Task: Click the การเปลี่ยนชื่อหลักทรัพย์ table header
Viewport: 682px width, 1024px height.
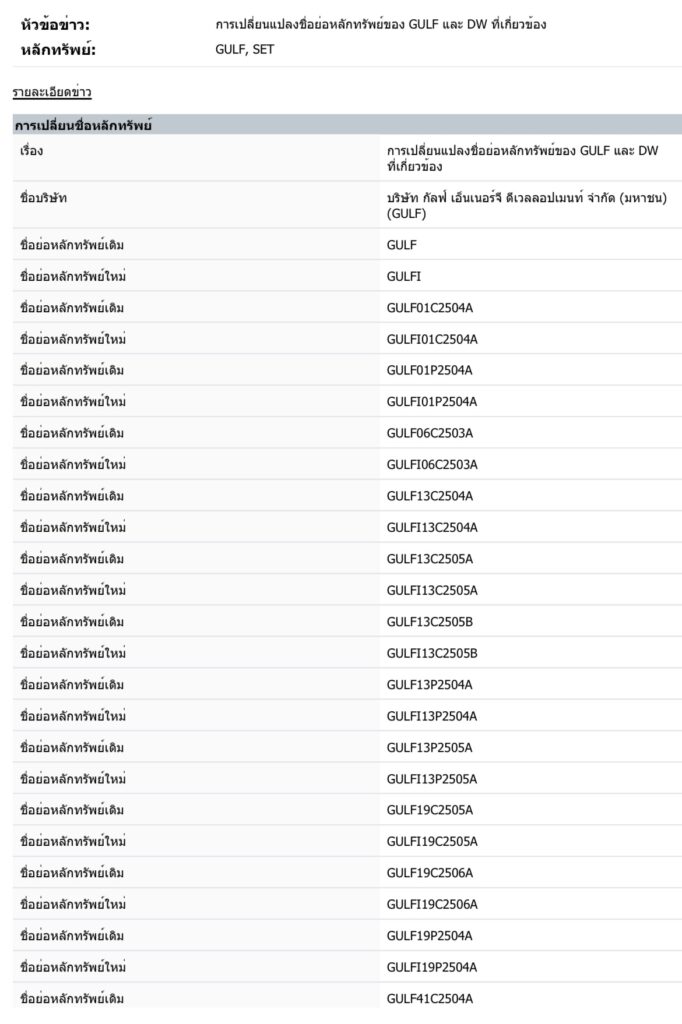Action: (x=82, y=125)
